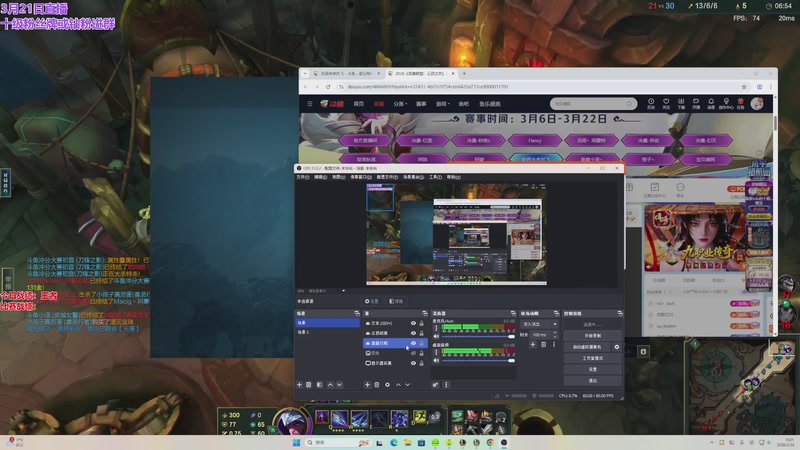Toggle visibility of second source in OBS list
The width and height of the screenshot is (800, 450).
tap(413, 333)
